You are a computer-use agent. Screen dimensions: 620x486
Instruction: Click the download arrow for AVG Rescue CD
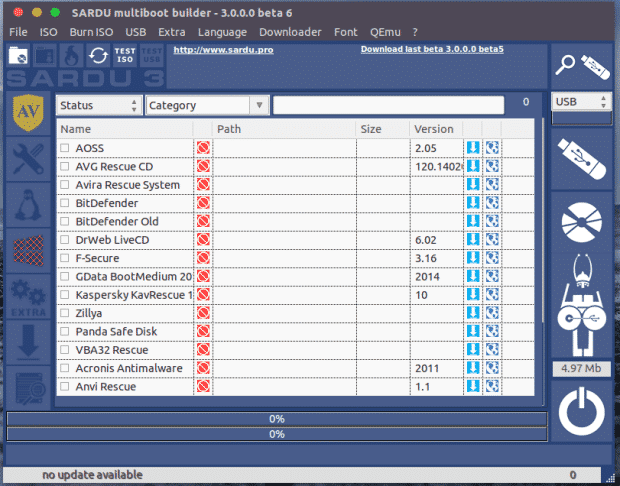click(x=473, y=166)
